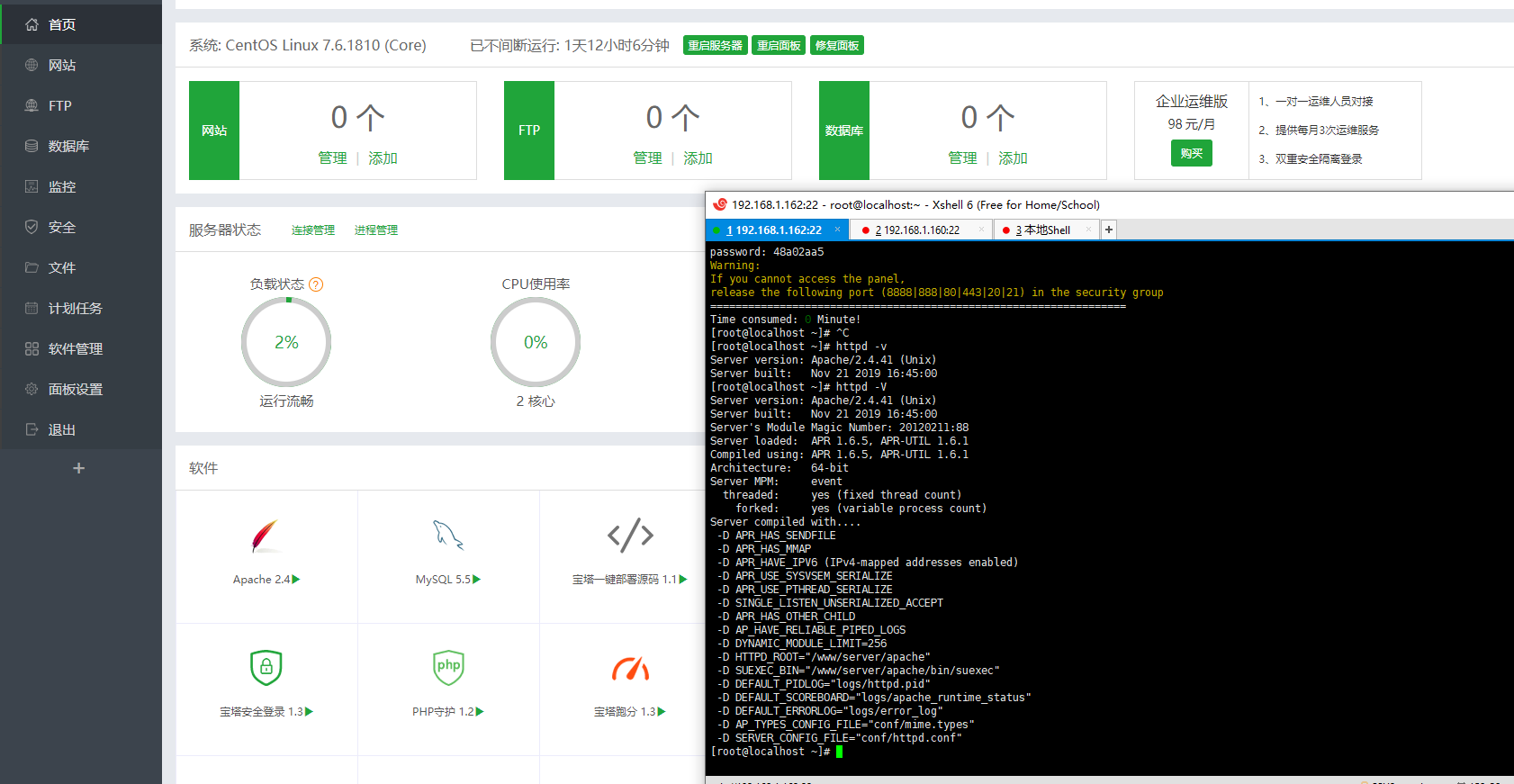Open the 首页 home sidebar item

point(81,24)
